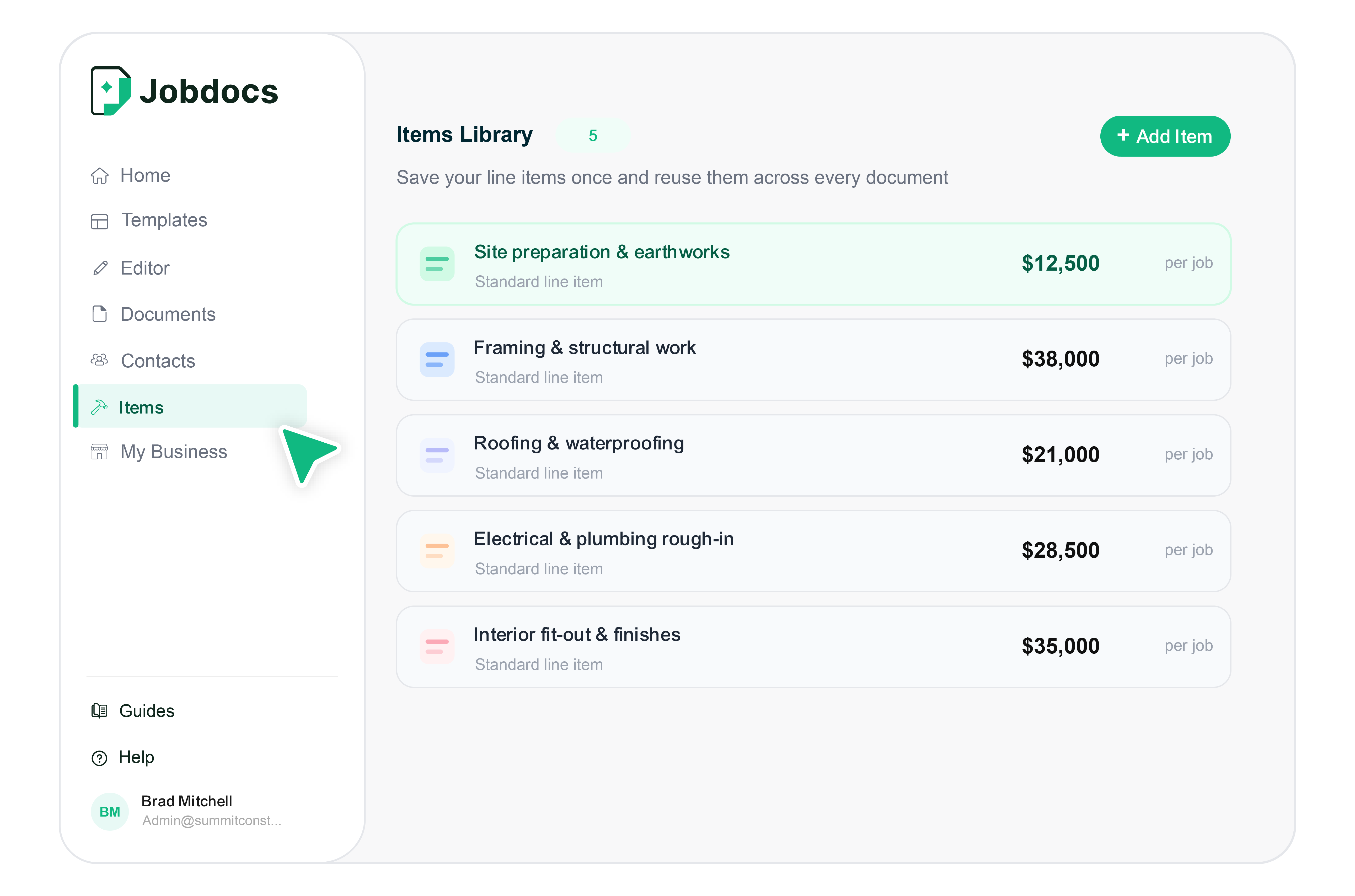Click the Jobdocs logo icon
Screen dimensions: 1355x896
110,90
